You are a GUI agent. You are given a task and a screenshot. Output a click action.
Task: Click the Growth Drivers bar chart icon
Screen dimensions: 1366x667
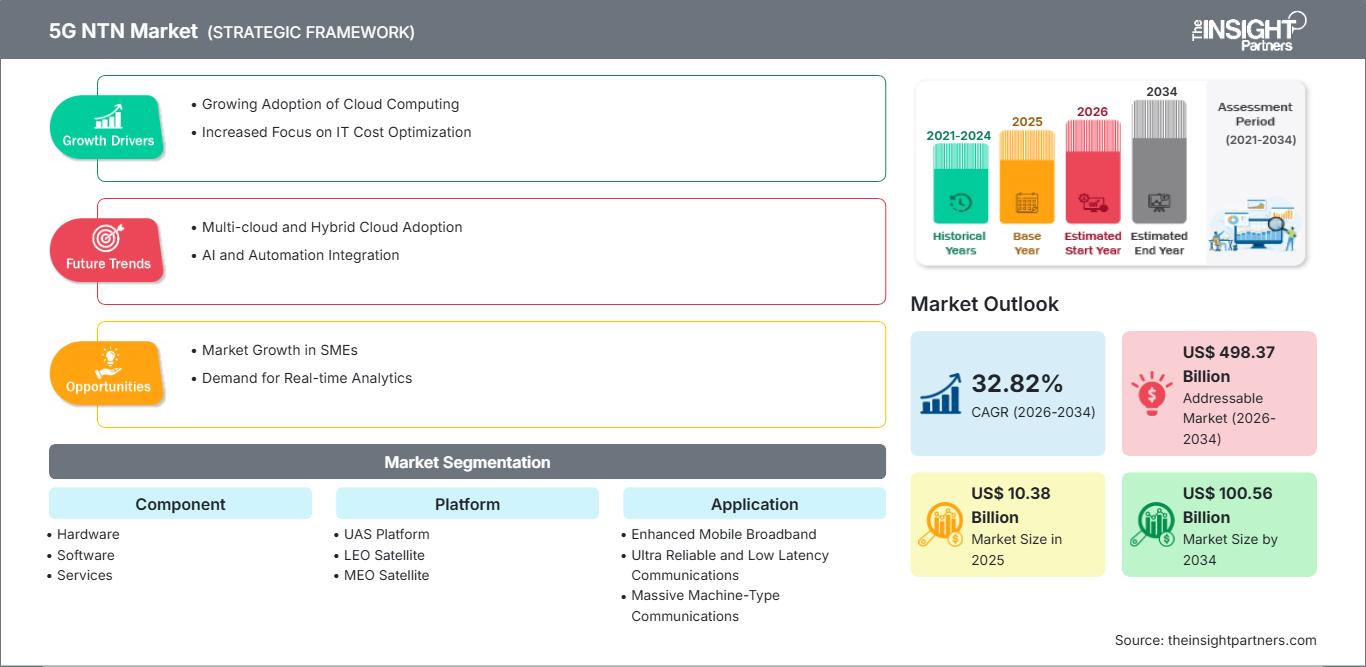point(108,117)
